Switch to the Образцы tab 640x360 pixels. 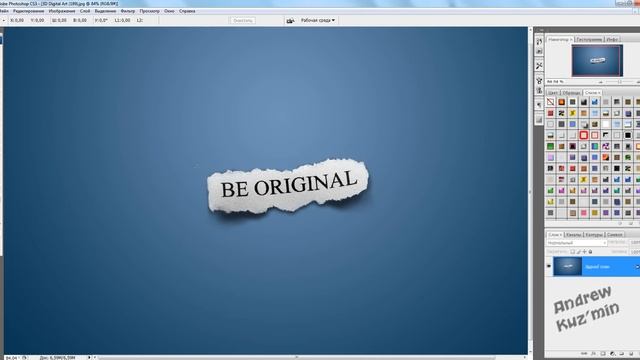[571, 93]
